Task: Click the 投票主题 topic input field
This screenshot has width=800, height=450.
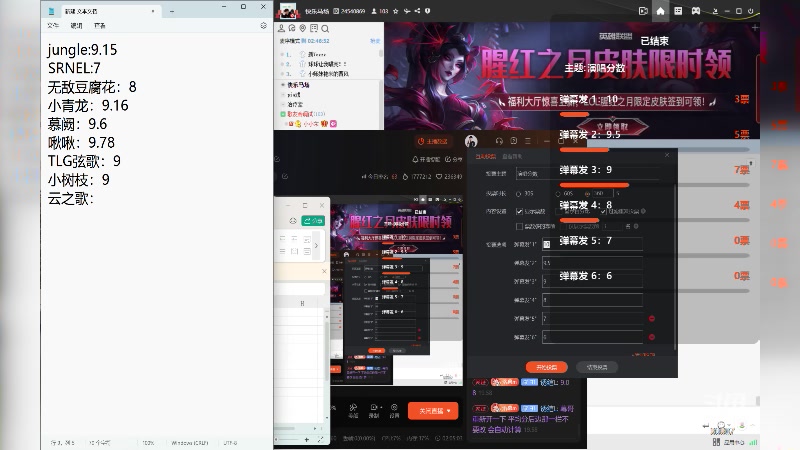Action: pyautogui.click(x=587, y=173)
